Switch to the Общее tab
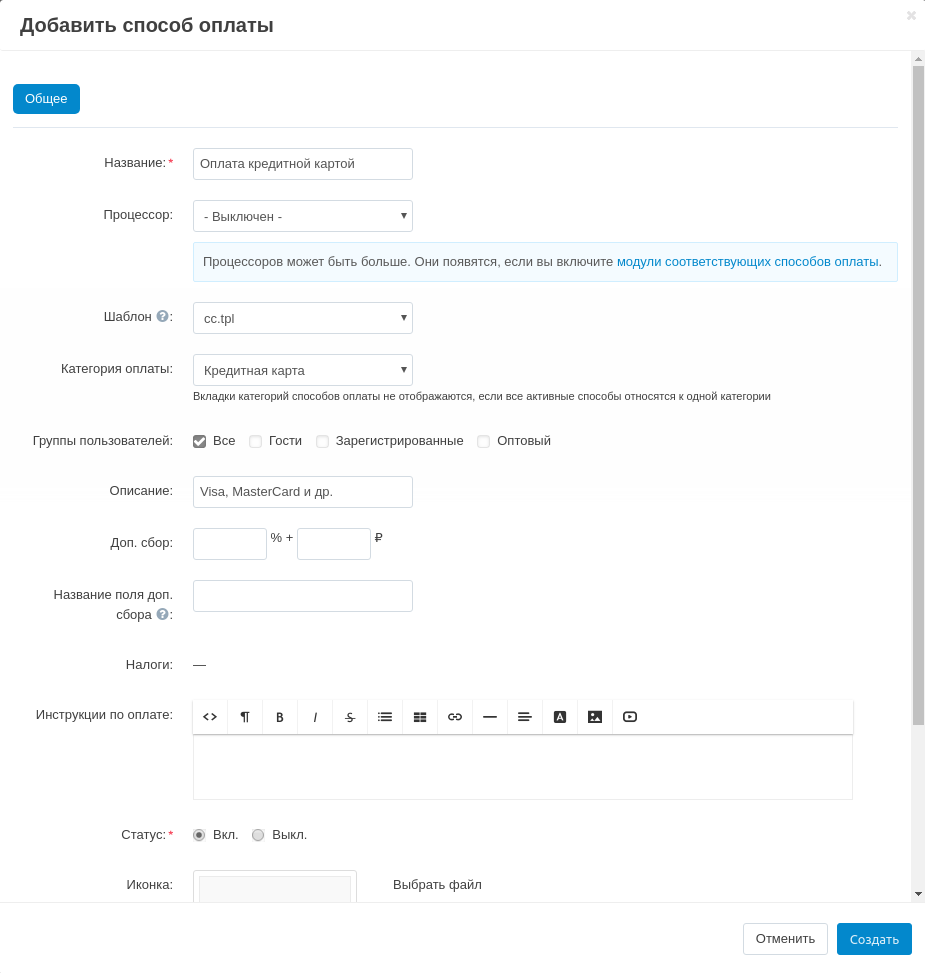The image size is (925, 973). pos(46,99)
